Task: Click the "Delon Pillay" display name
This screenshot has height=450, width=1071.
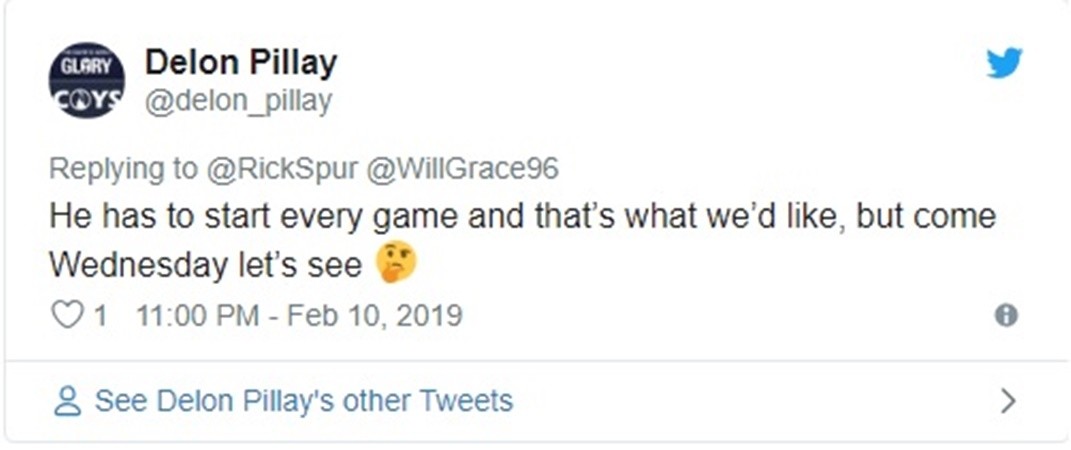Action: tap(241, 62)
